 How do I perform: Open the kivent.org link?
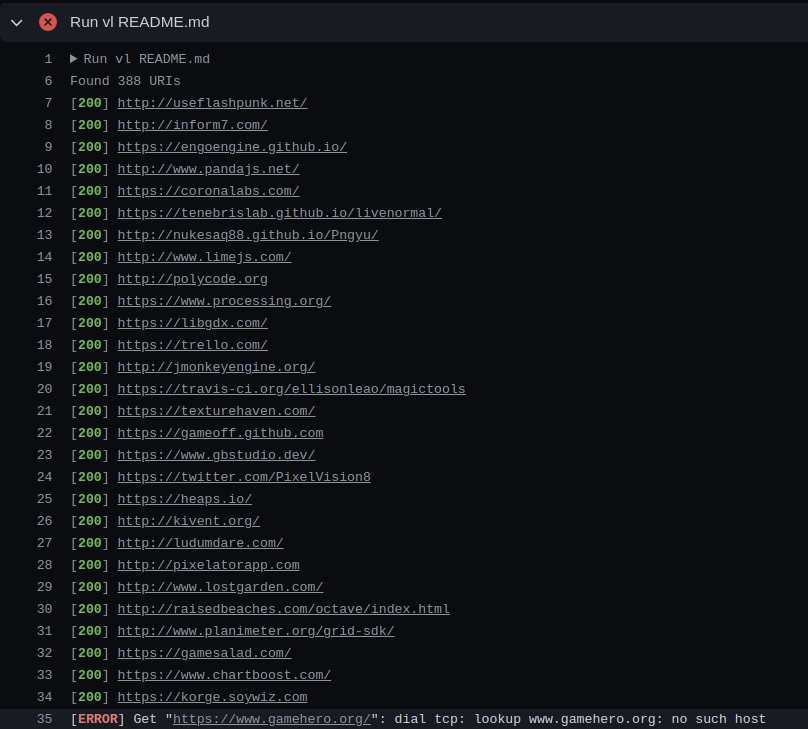189,521
